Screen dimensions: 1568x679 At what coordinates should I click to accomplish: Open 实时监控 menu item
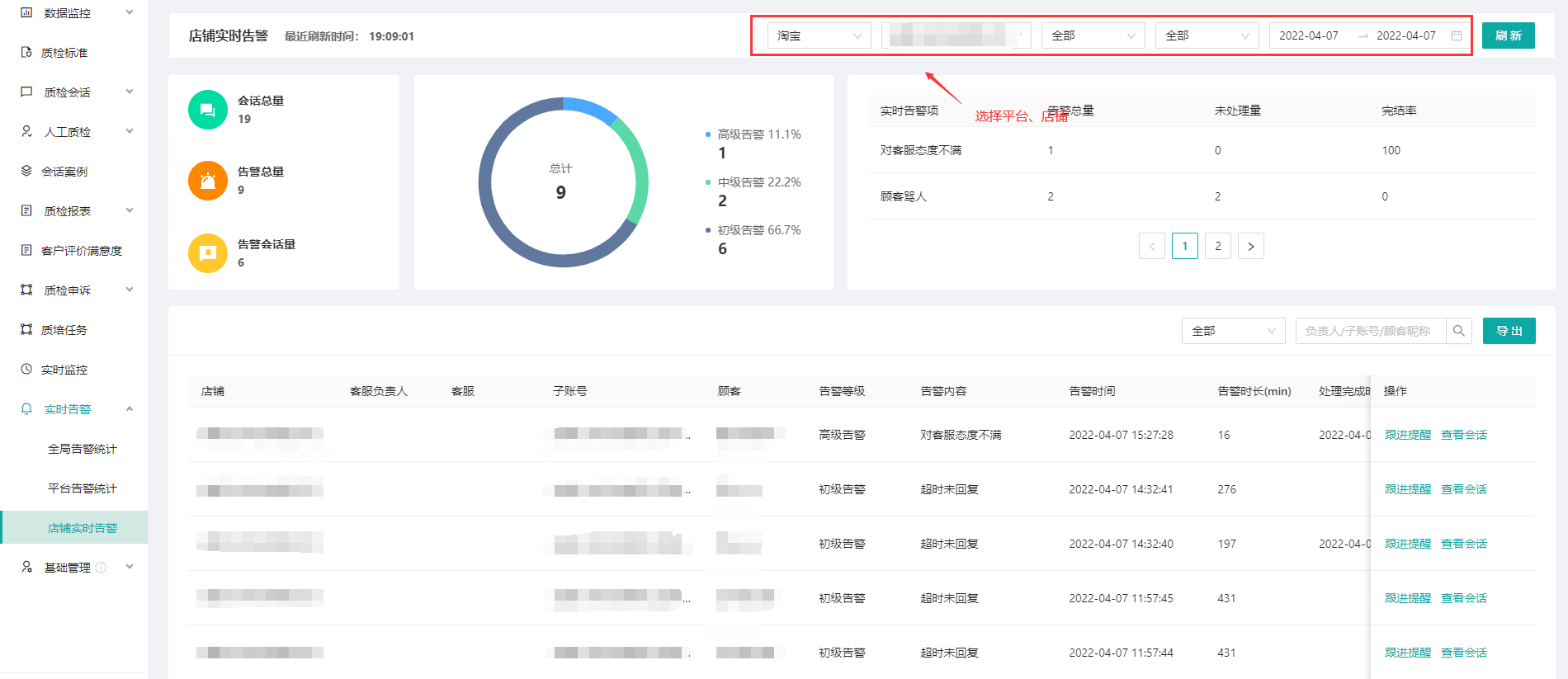click(x=64, y=370)
